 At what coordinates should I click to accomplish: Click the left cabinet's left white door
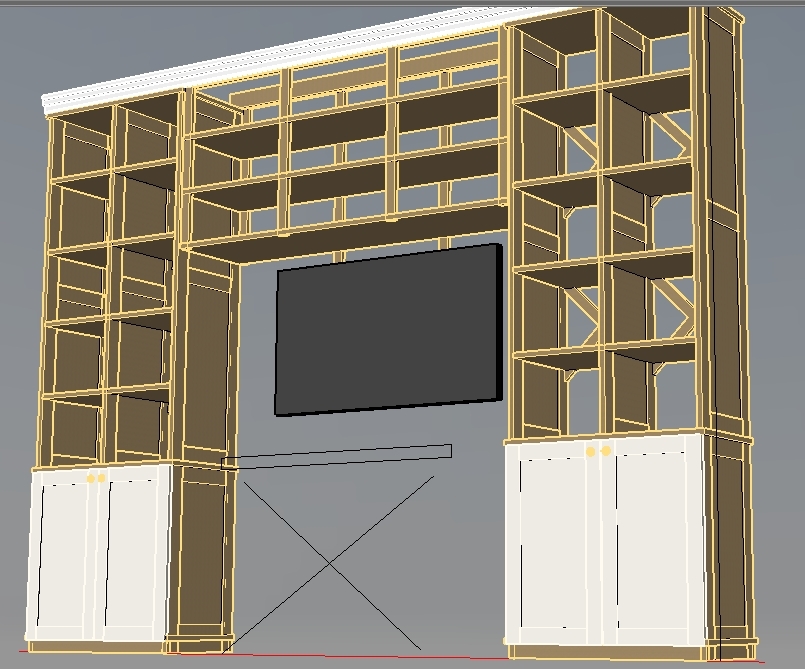[x=64, y=555]
